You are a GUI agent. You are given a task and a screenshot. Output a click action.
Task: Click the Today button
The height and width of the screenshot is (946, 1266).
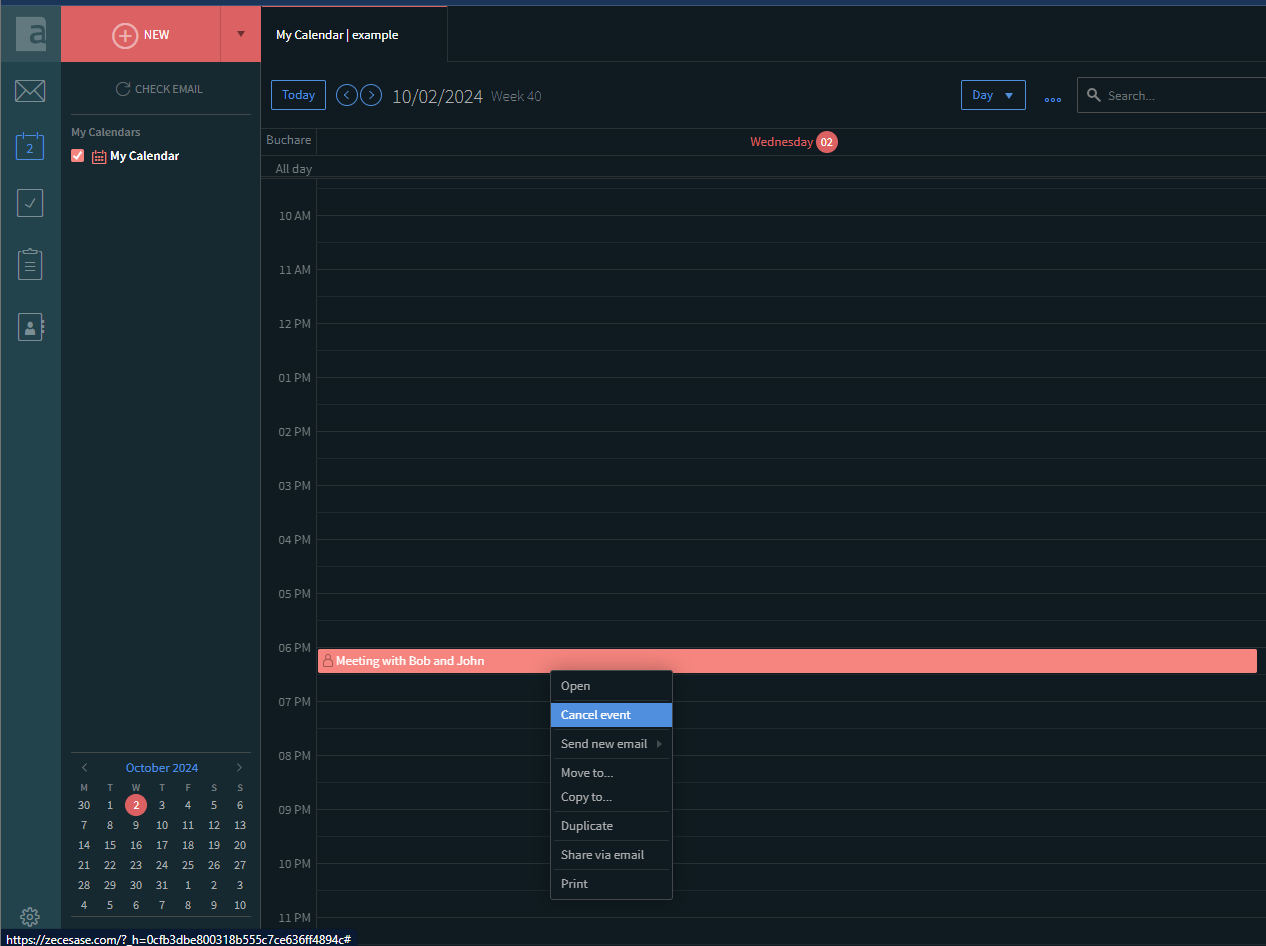298,95
